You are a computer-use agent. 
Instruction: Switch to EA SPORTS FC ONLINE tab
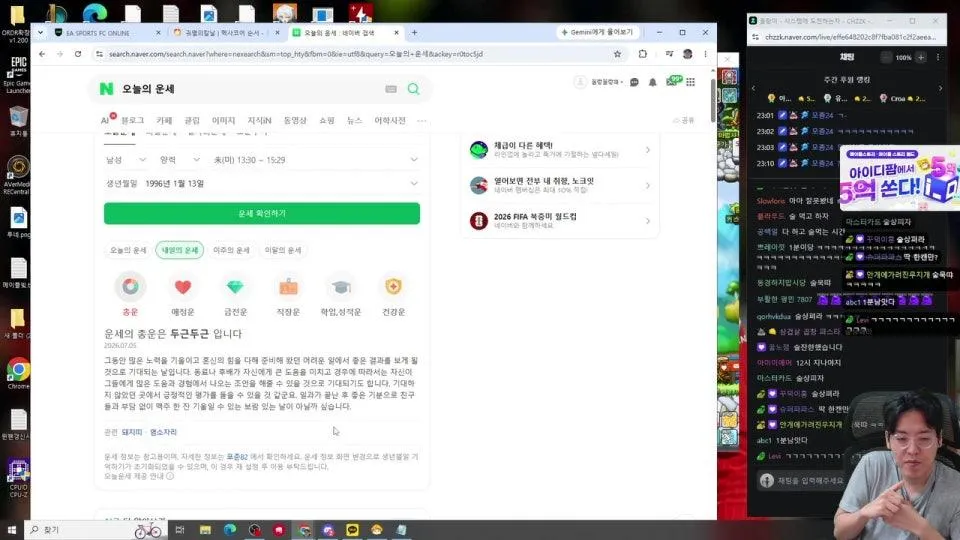108,33
